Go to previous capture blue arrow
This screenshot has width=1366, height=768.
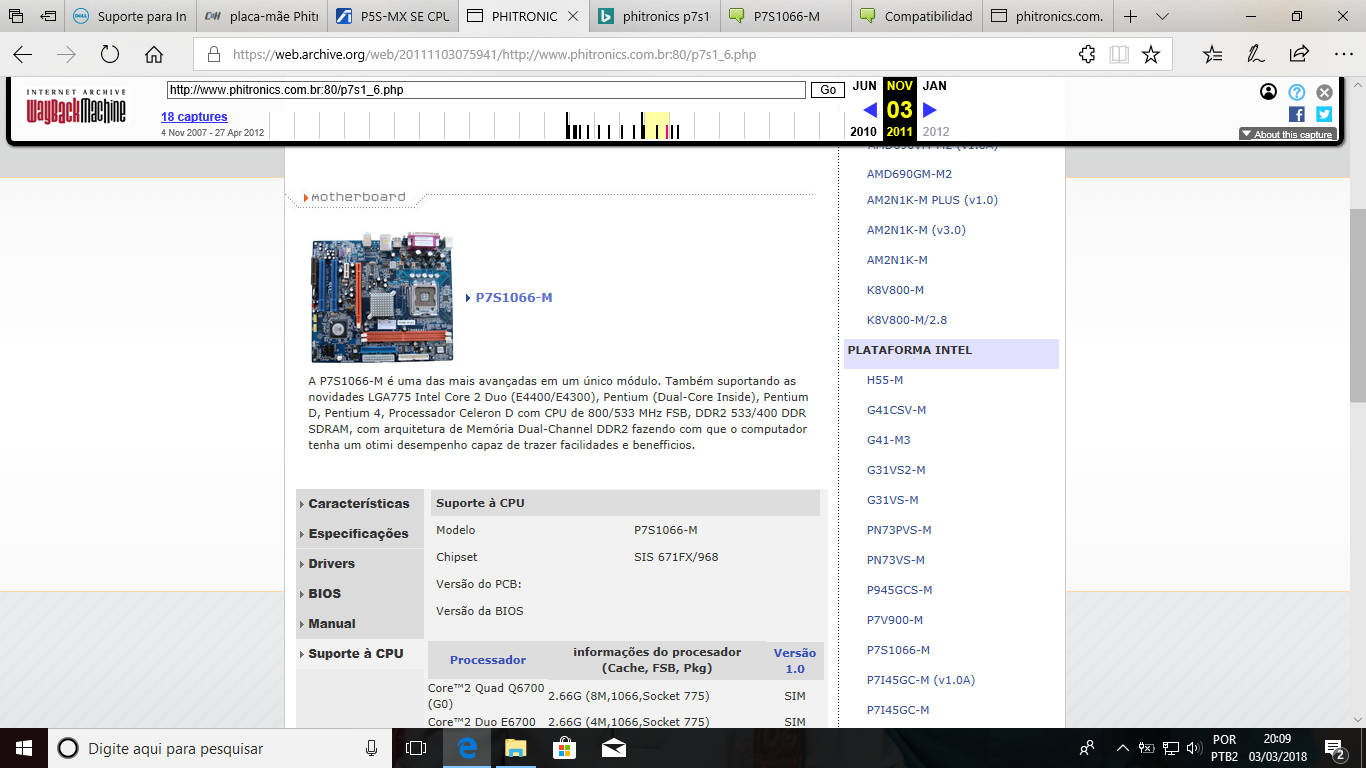870,110
